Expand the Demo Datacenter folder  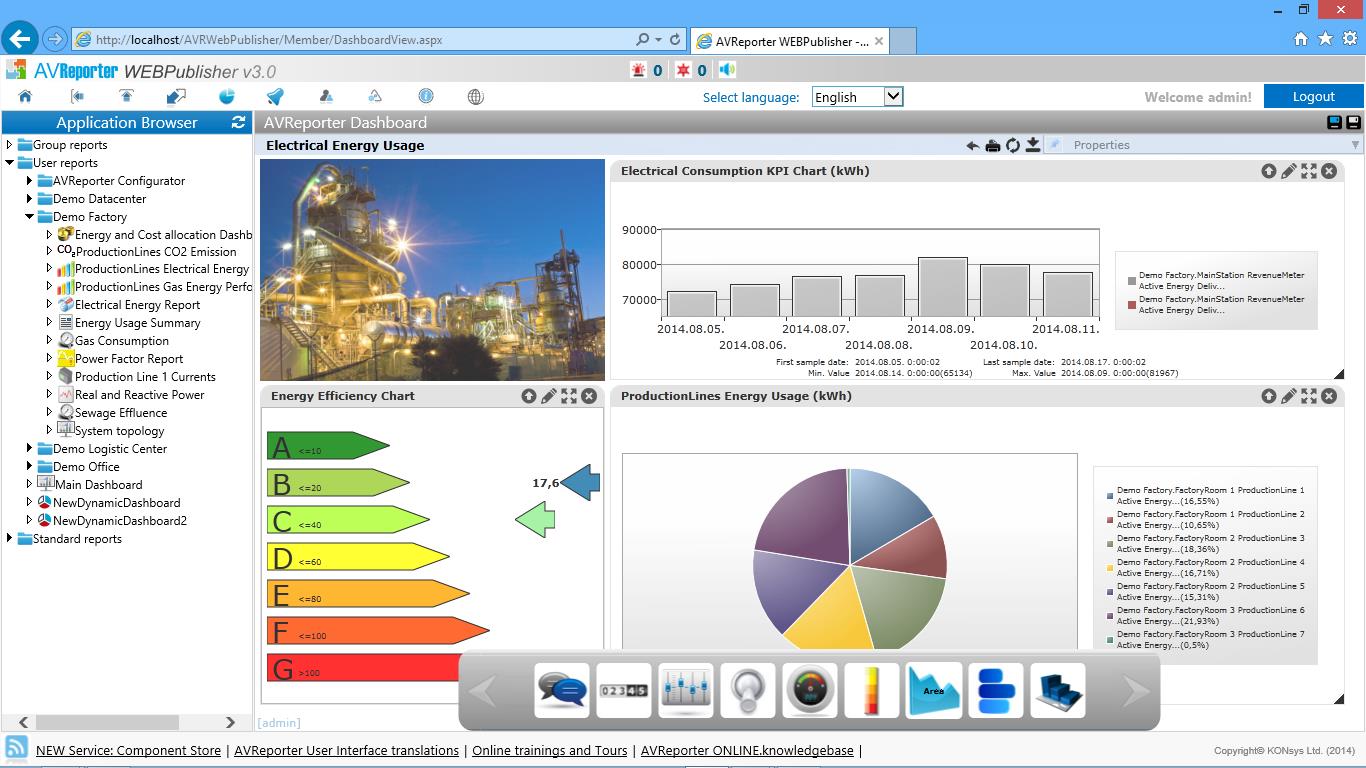pos(30,199)
